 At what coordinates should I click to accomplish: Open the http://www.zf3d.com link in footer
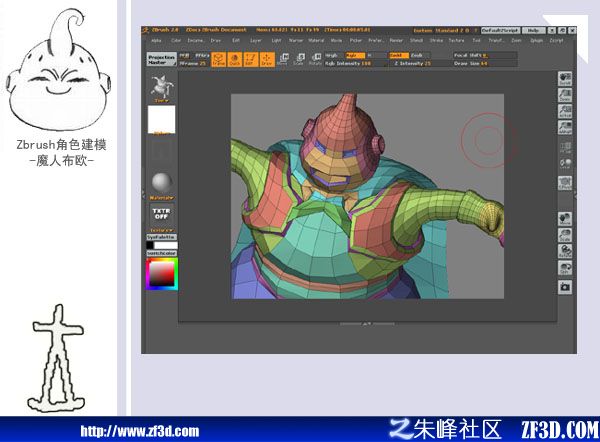[x=140, y=431]
